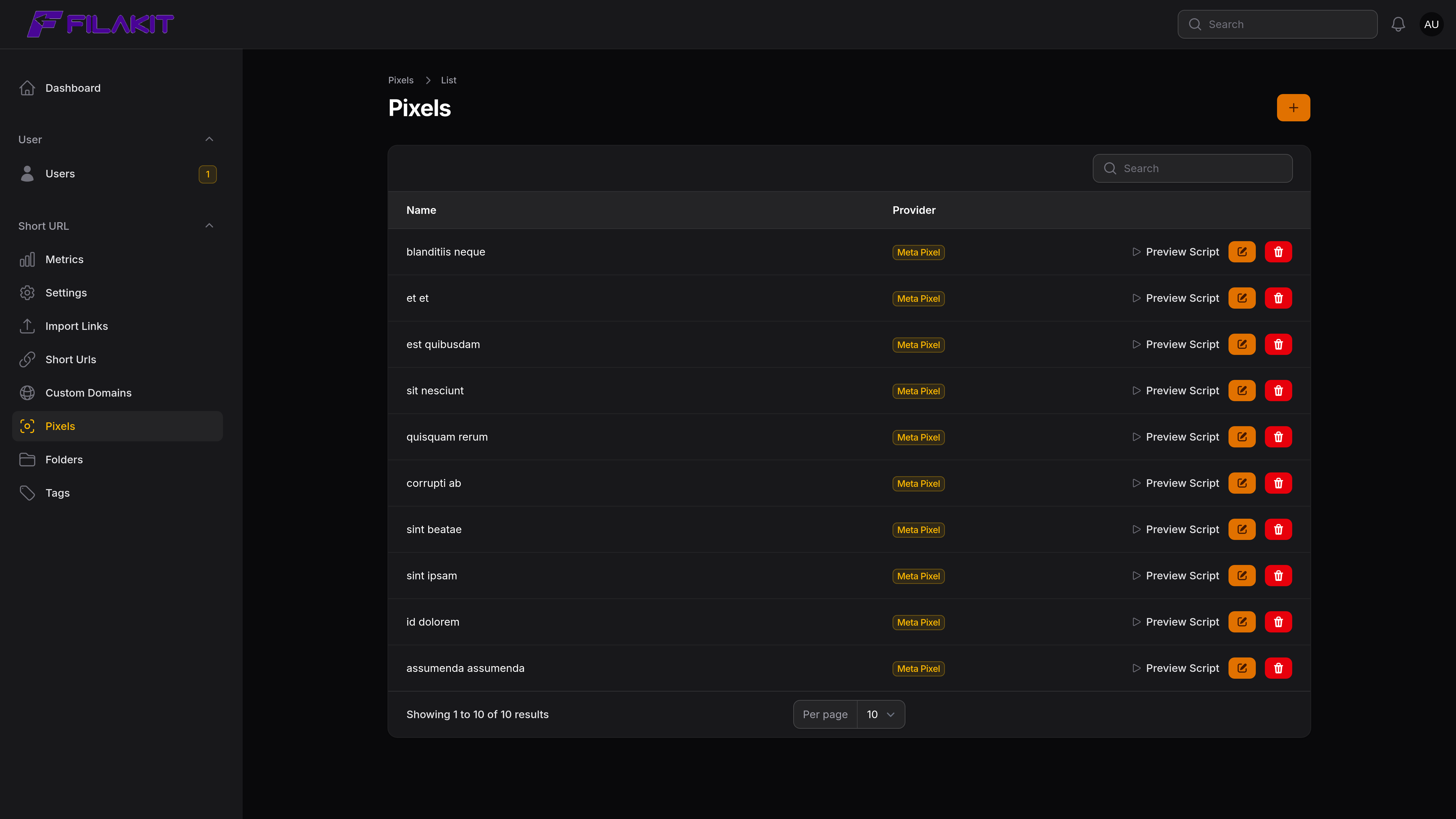The image size is (1456, 819).
Task: Click the Users count badge 1
Action: [x=208, y=174]
